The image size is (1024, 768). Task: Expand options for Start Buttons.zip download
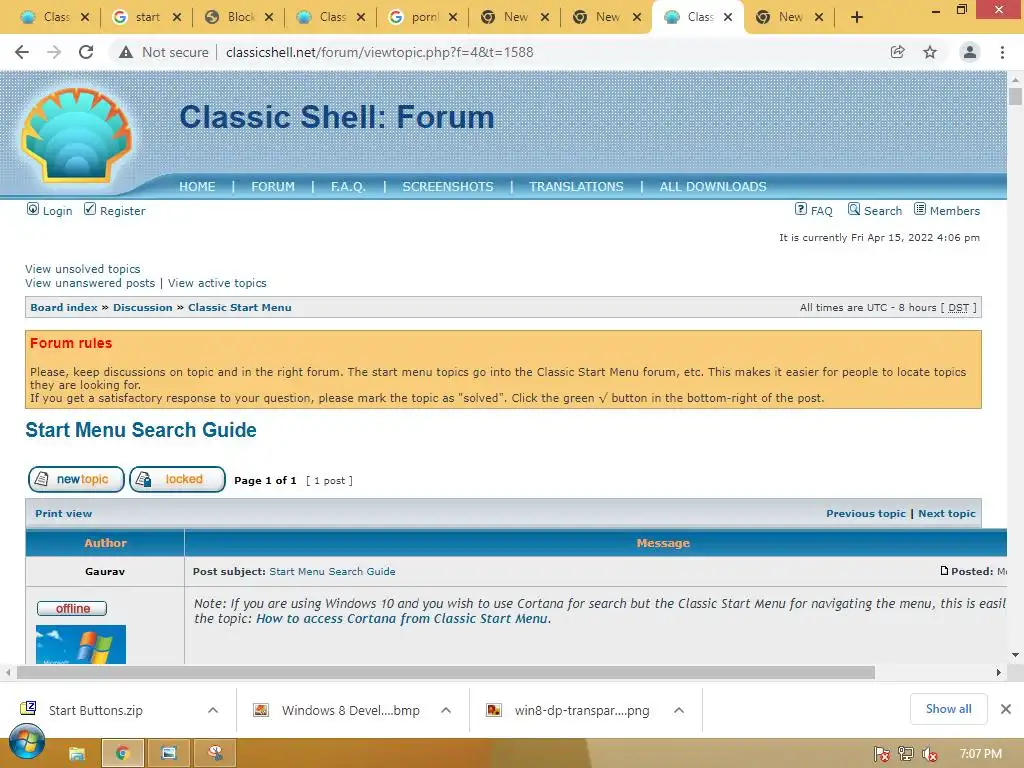(213, 710)
